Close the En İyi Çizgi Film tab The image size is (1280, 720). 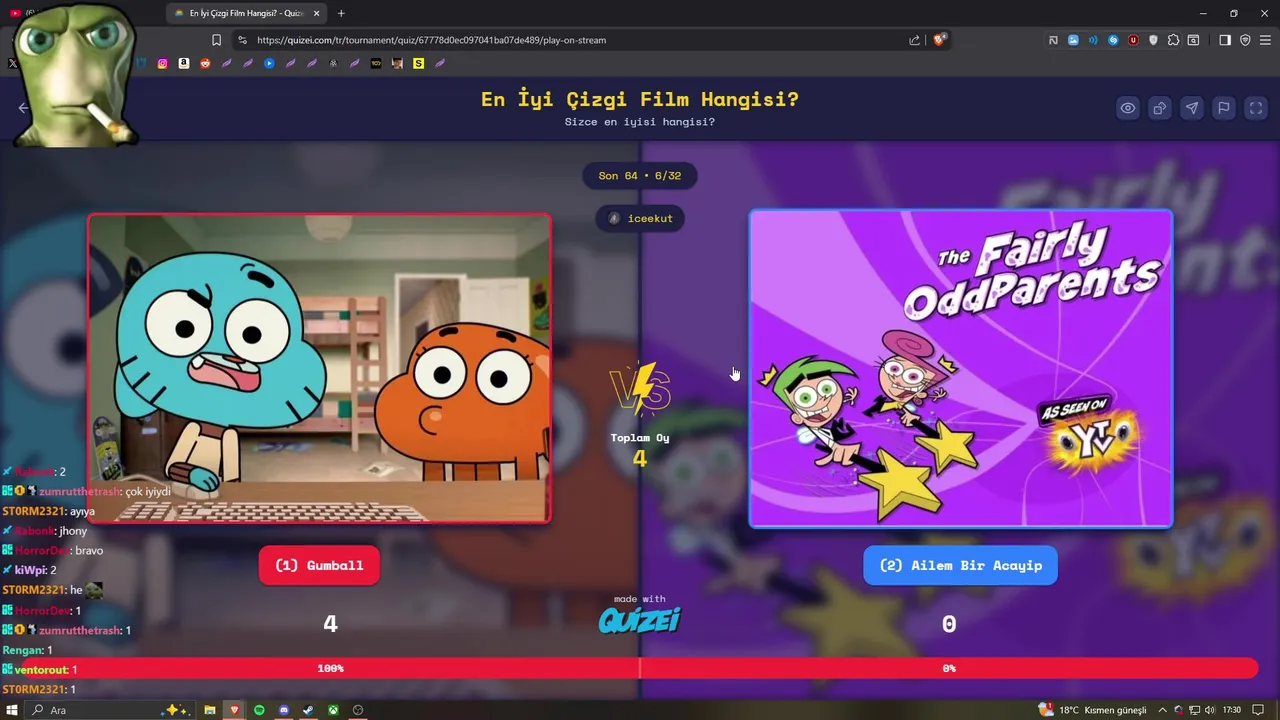click(317, 13)
